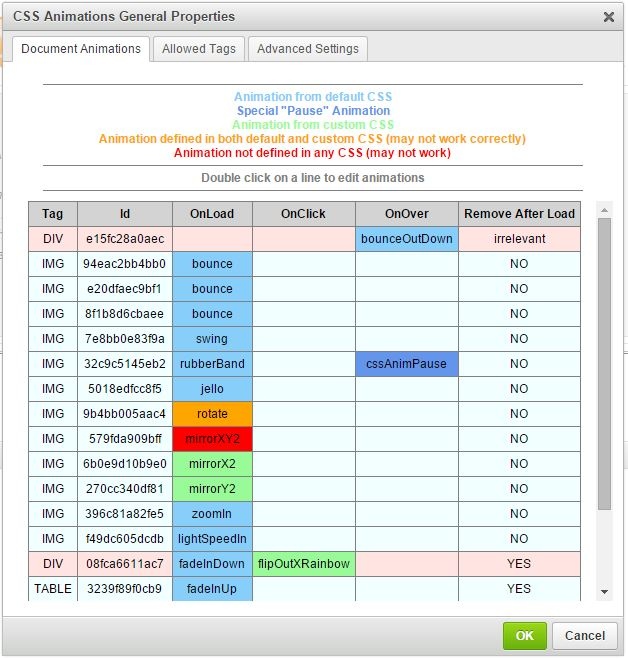
Task: Click the rubberBand animation cell
Action: (x=212, y=364)
